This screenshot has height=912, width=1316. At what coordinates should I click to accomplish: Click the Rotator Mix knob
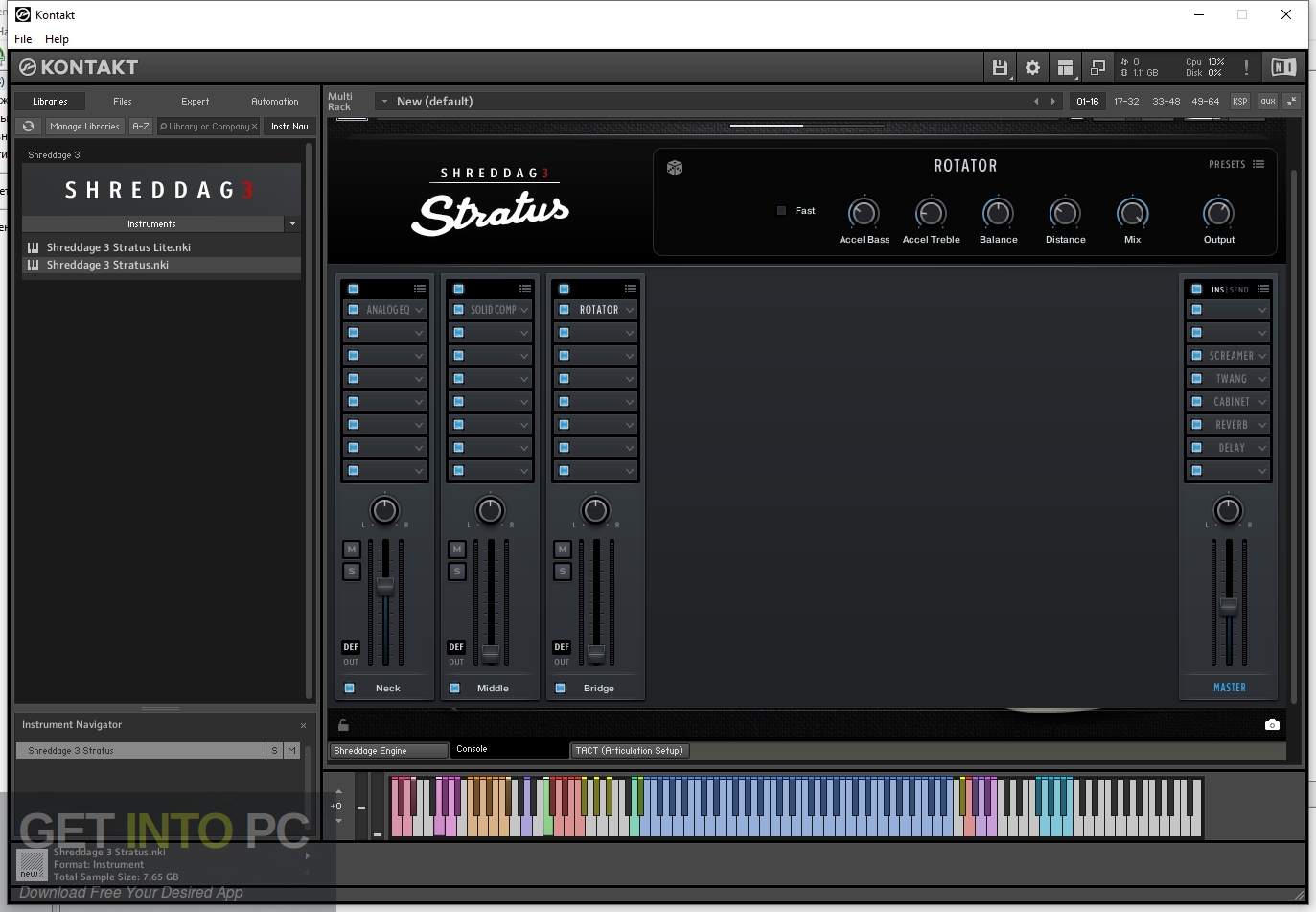coord(1133,212)
